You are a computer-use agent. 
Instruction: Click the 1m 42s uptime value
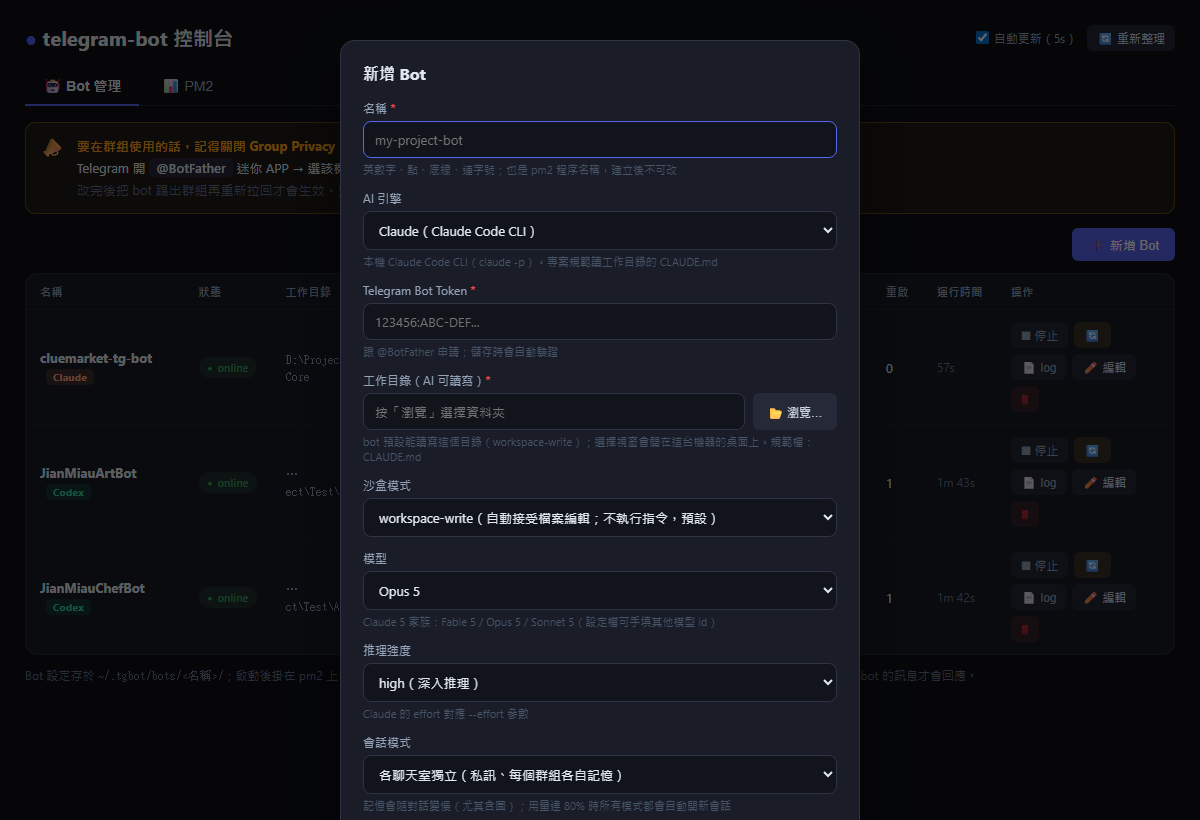956,598
